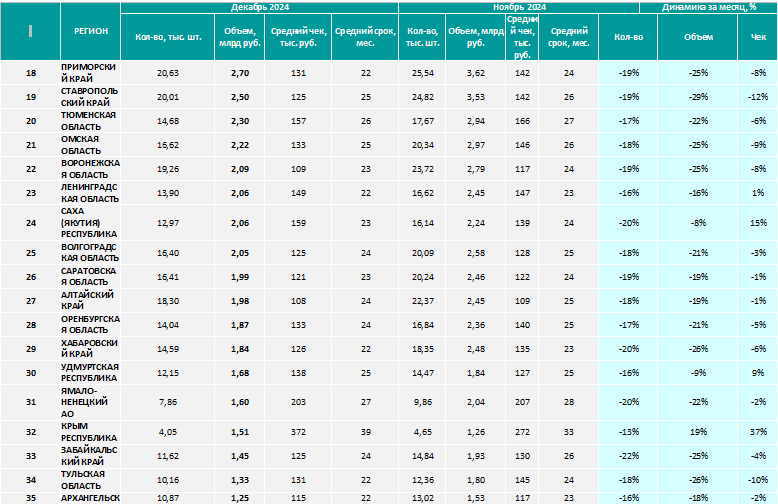Image resolution: width=778 pixels, height=504 pixels.
Task: Select the "Чек" column header
Action: tap(758, 37)
